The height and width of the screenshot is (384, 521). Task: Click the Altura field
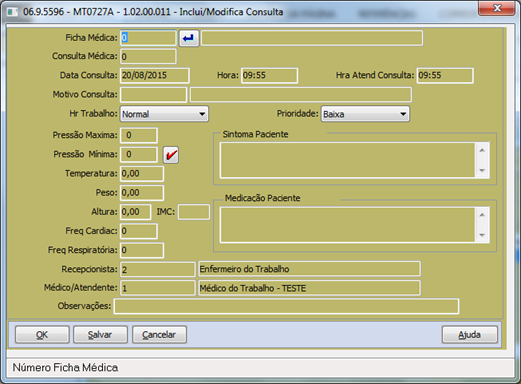tap(136, 212)
